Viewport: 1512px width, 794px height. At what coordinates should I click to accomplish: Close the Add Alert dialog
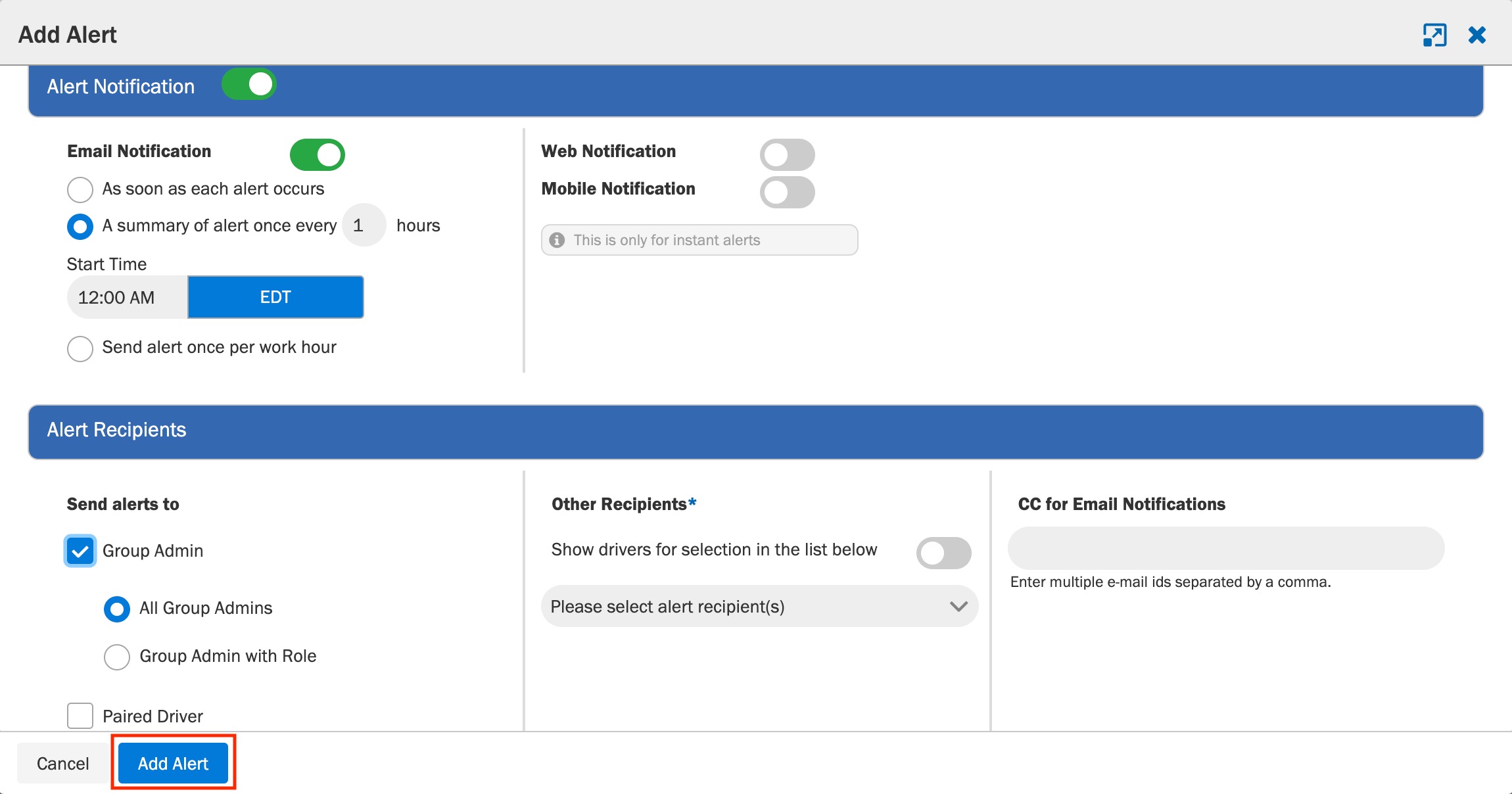[1477, 35]
